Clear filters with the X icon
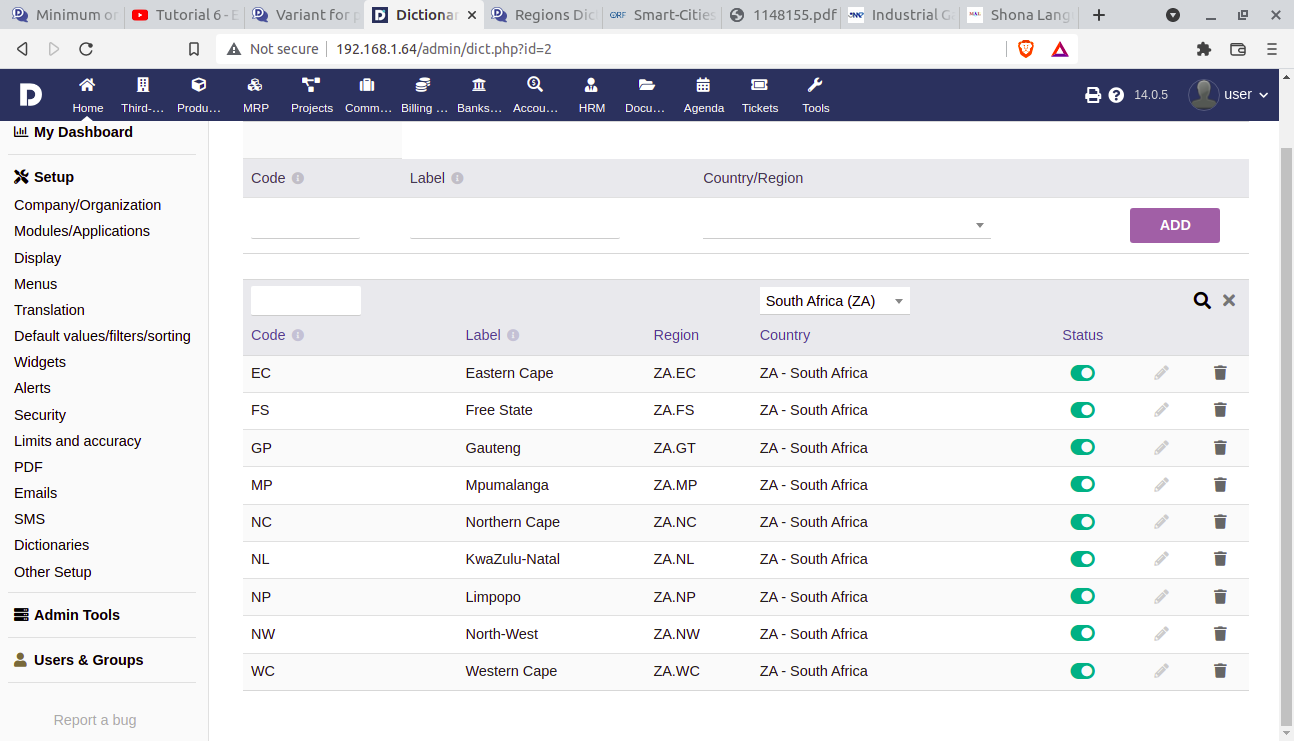The image size is (1294, 741). click(1229, 300)
